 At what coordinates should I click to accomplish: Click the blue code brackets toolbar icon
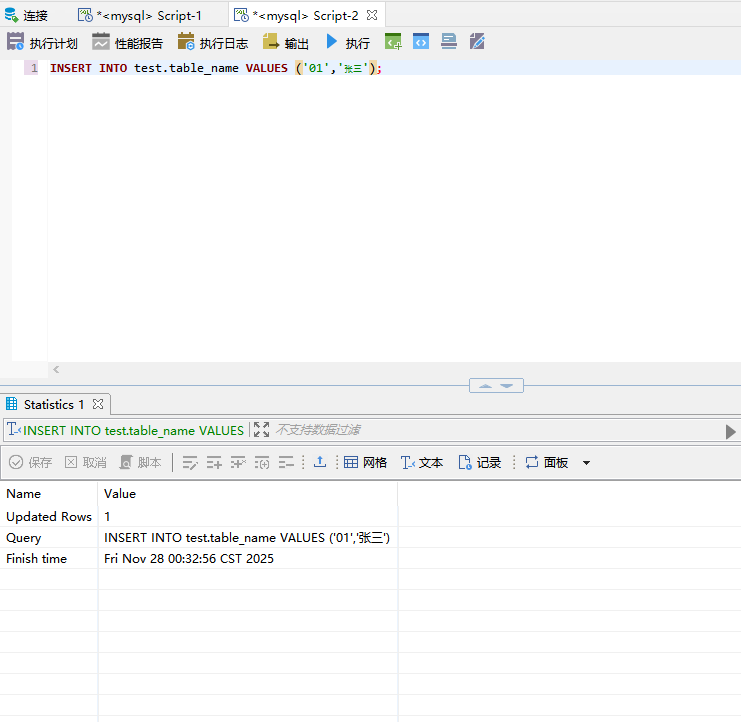tap(421, 42)
